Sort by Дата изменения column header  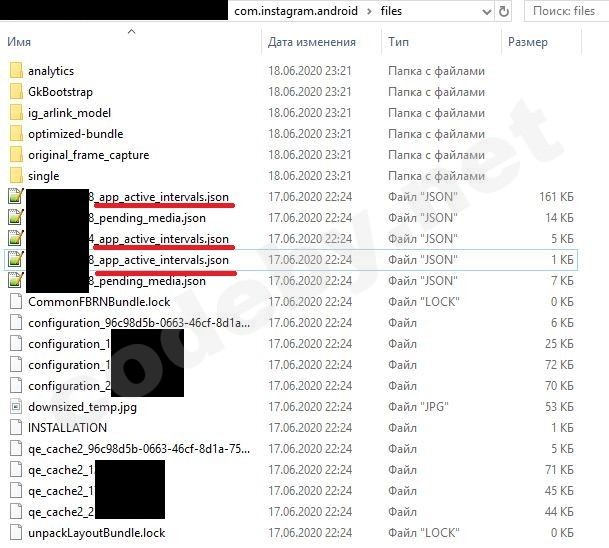point(312,42)
